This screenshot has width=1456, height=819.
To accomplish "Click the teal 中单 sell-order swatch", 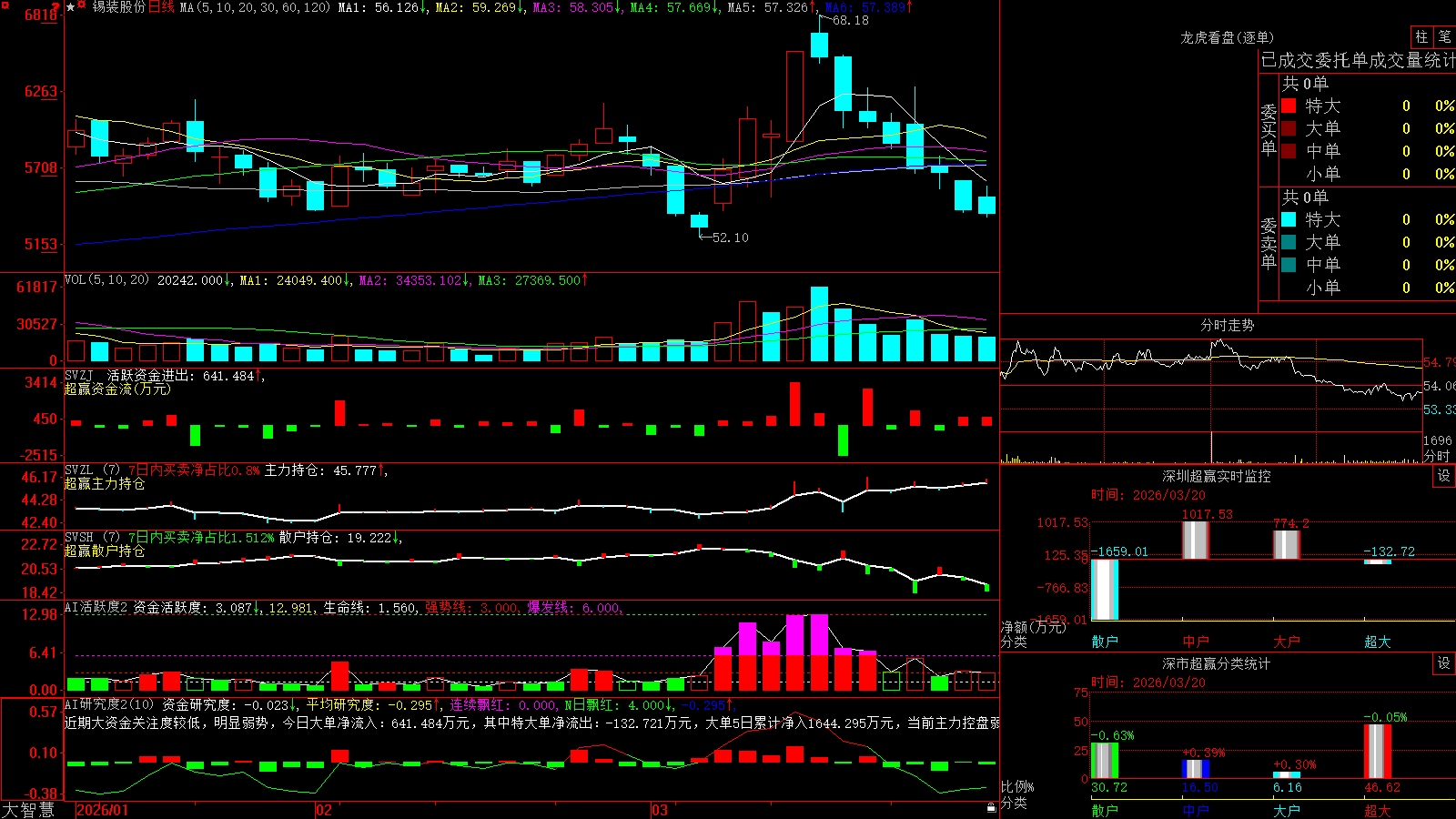I will tap(1289, 265).
